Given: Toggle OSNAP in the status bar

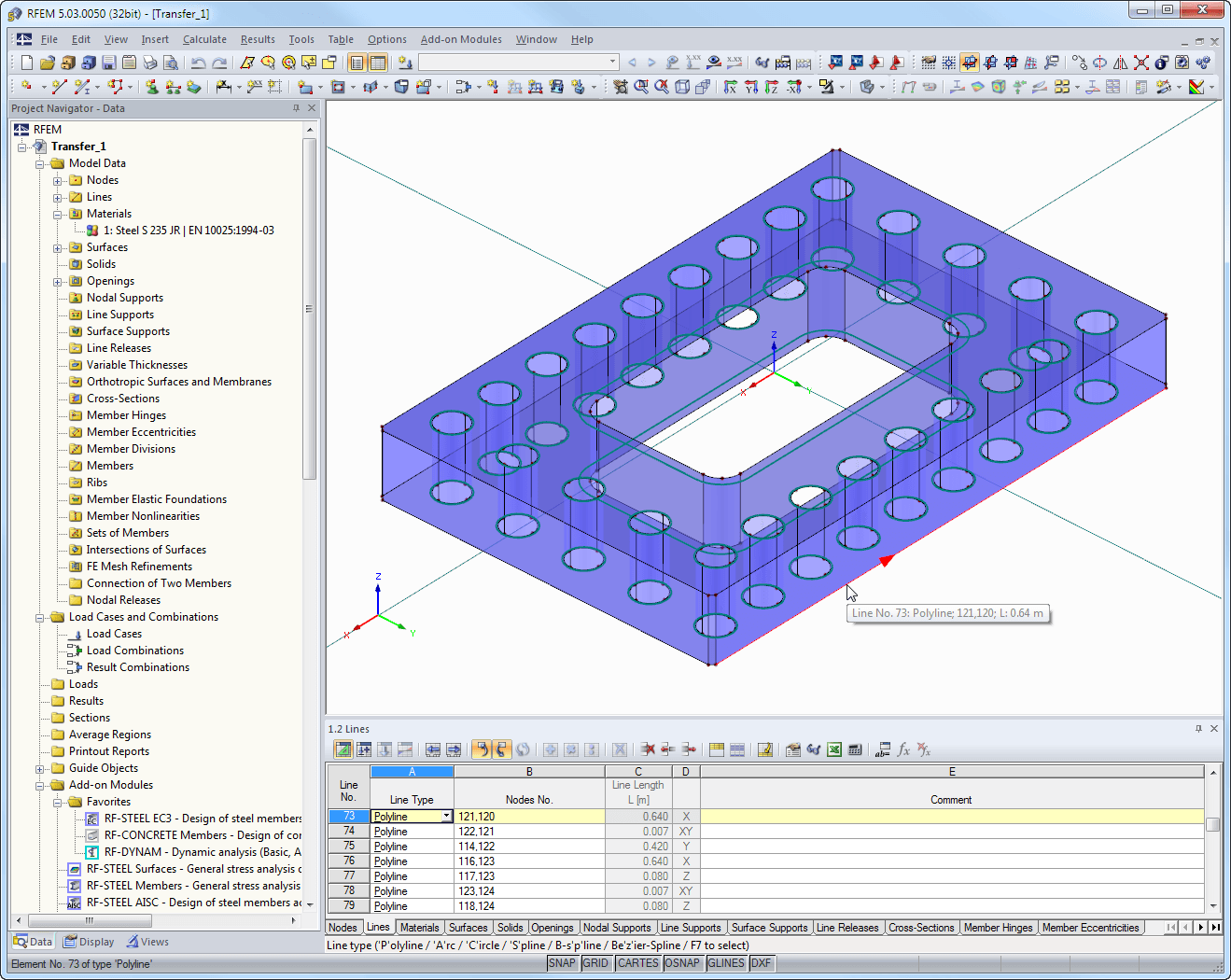Looking at the screenshot, I should (682, 963).
